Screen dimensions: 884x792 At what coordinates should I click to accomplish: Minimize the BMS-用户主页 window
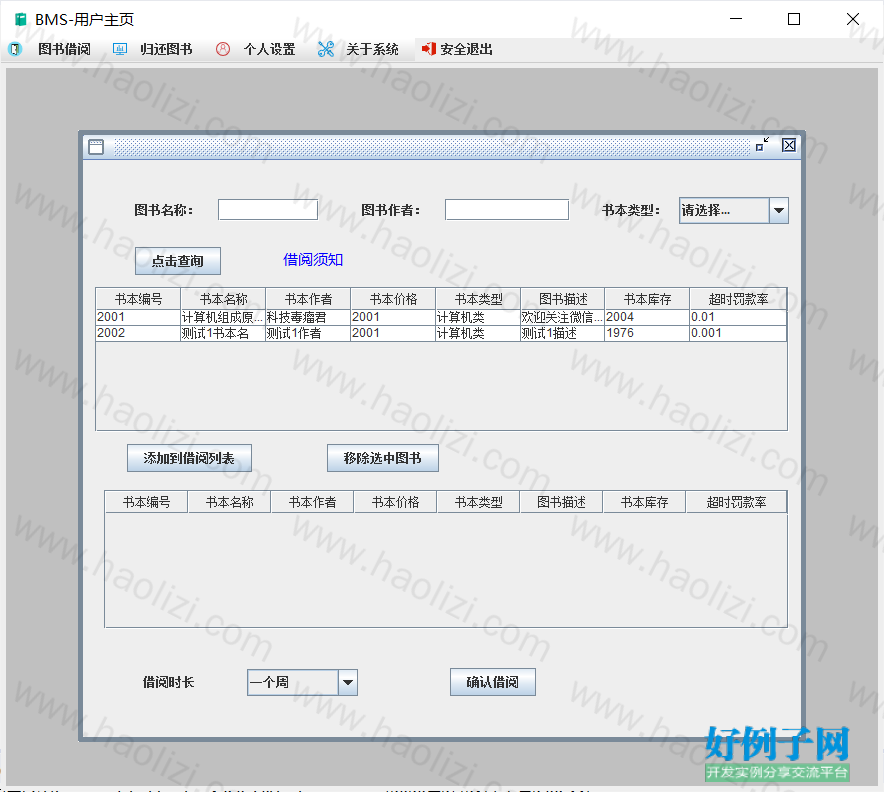(736, 19)
